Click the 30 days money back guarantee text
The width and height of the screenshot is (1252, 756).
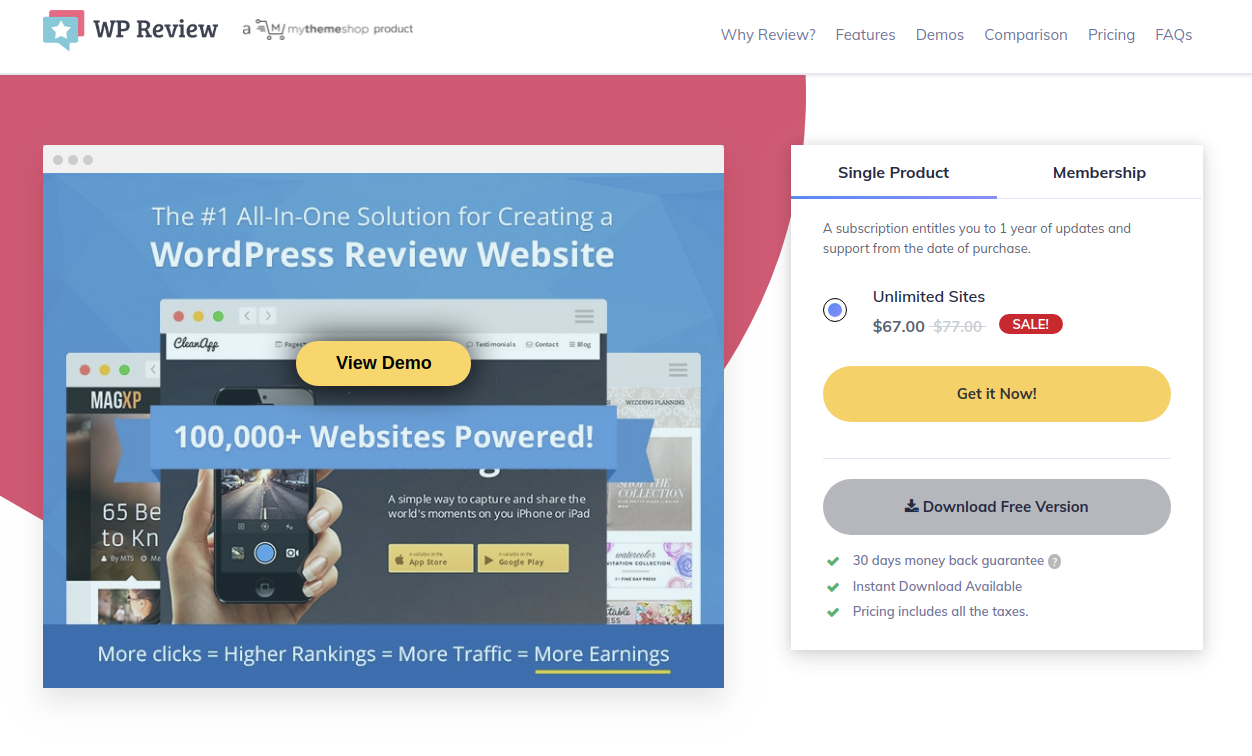click(948, 561)
